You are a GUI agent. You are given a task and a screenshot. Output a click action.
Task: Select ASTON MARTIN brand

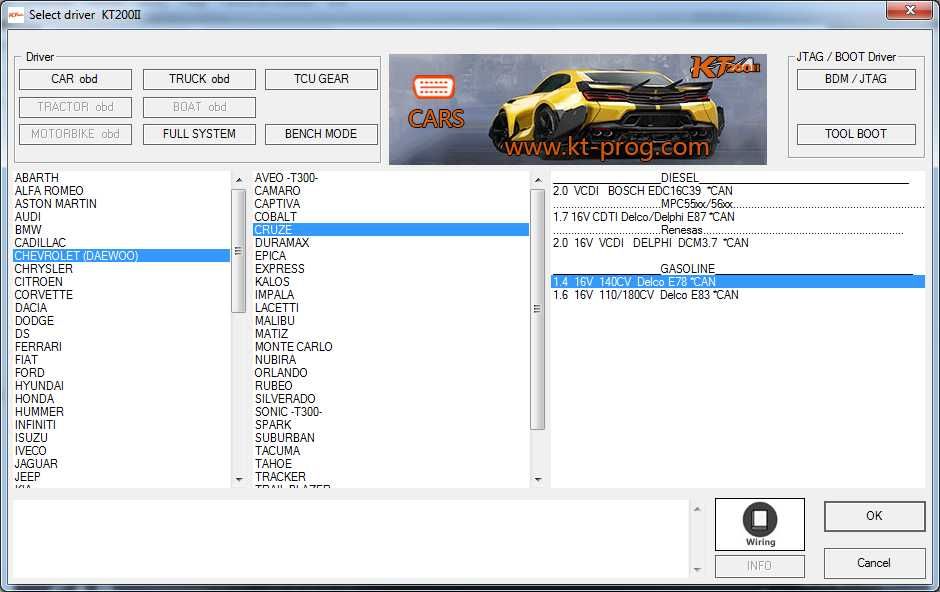click(121, 204)
